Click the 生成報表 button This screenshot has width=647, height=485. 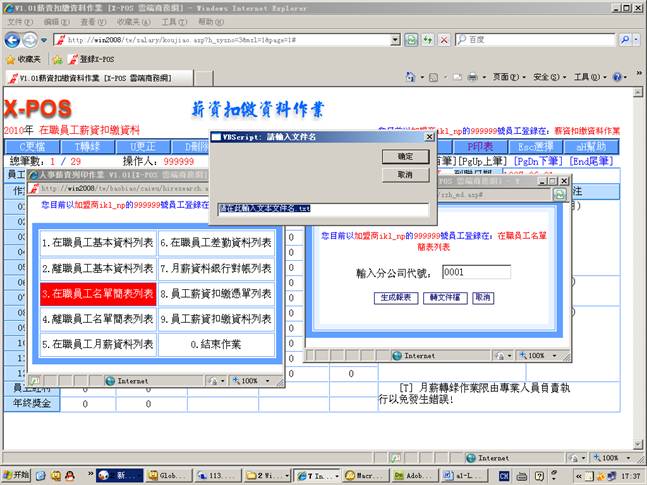395,298
